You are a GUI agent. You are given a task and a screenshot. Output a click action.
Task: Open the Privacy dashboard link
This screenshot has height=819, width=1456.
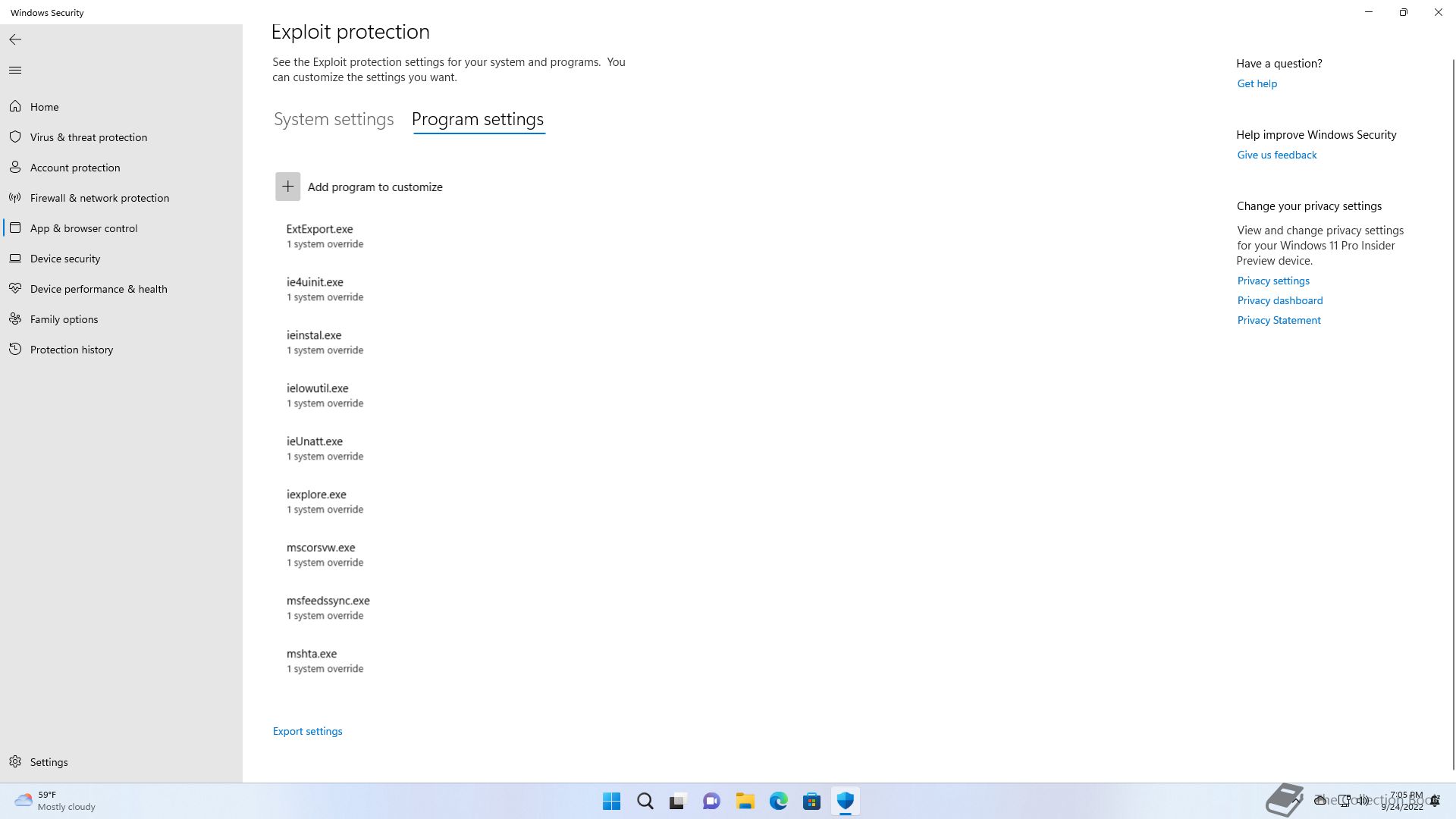[x=1280, y=300]
